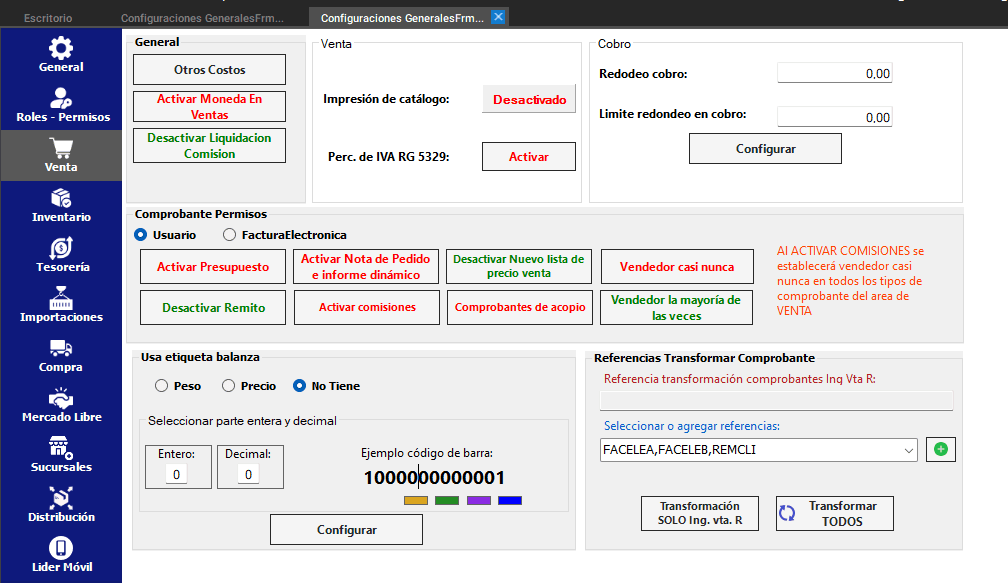This screenshot has width=1008, height=583.
Task: Open Mercado Libre handshake icon
Action: pyautogui.click(x=61, y=398)
